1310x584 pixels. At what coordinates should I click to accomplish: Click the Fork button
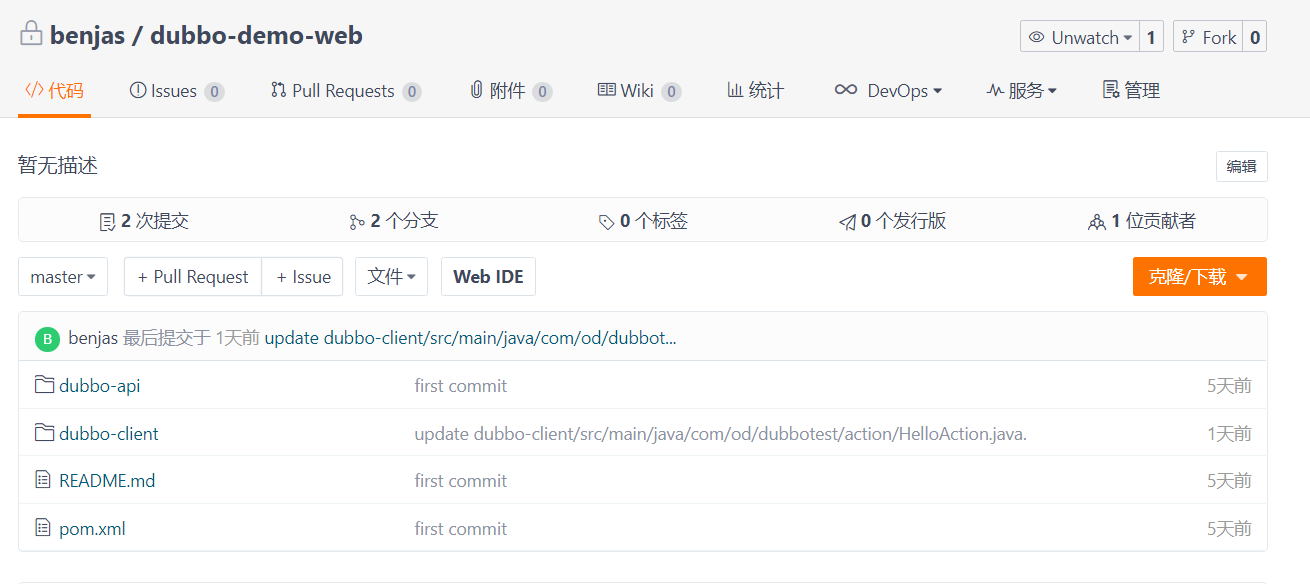[1208, 37]
